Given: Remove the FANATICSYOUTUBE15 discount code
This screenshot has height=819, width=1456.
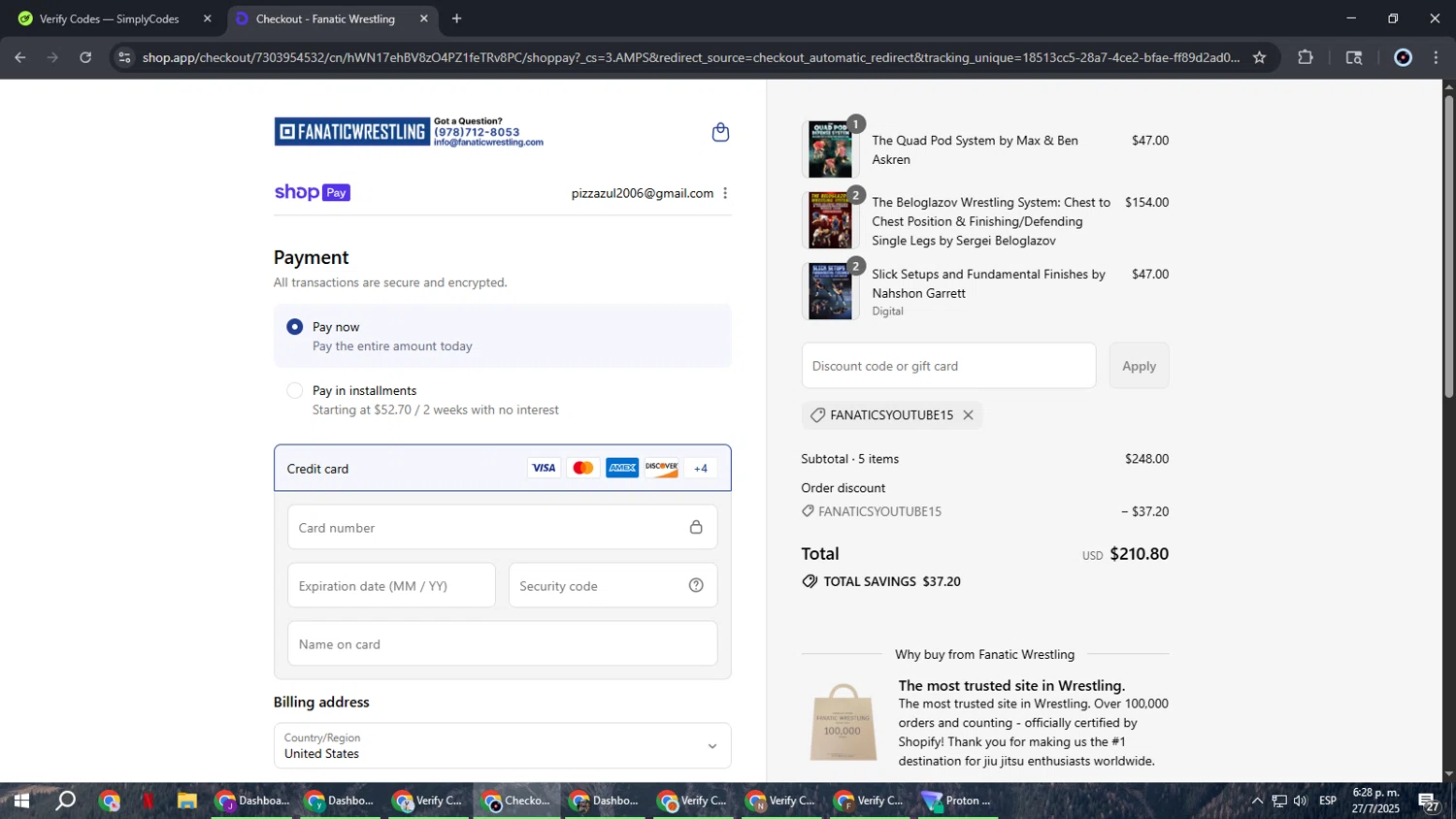Looking at the screenshot, I should (x=968, y=415).
